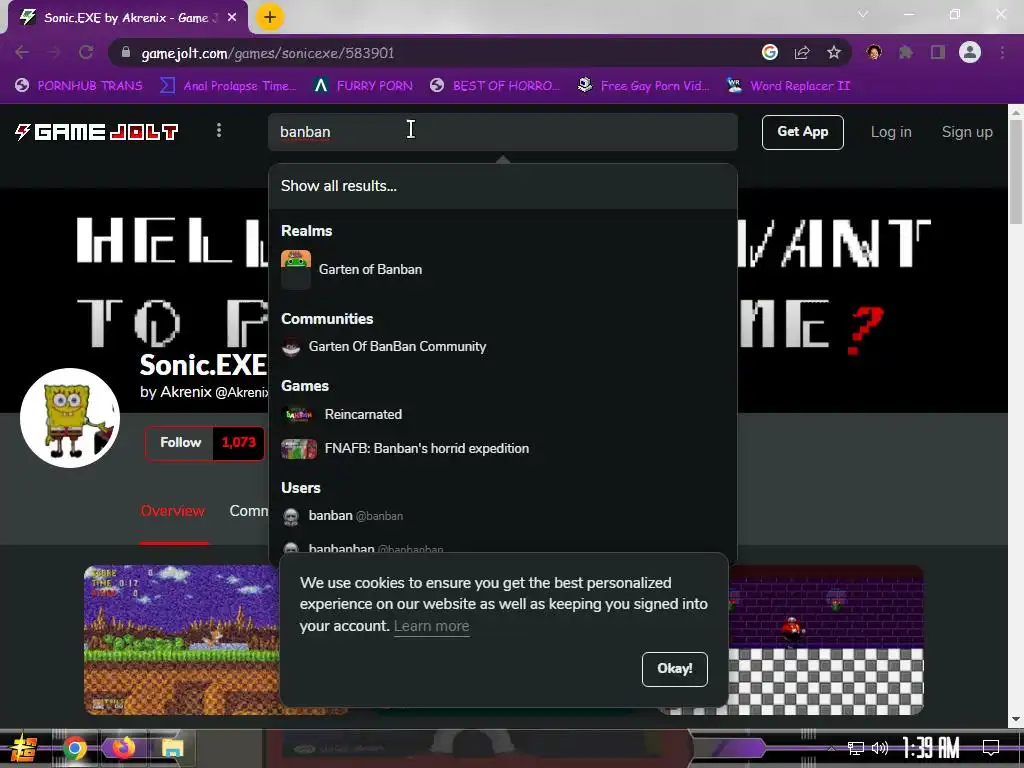
Task: Open the Chrome three-dot menu
Action: coord(1002,52)
